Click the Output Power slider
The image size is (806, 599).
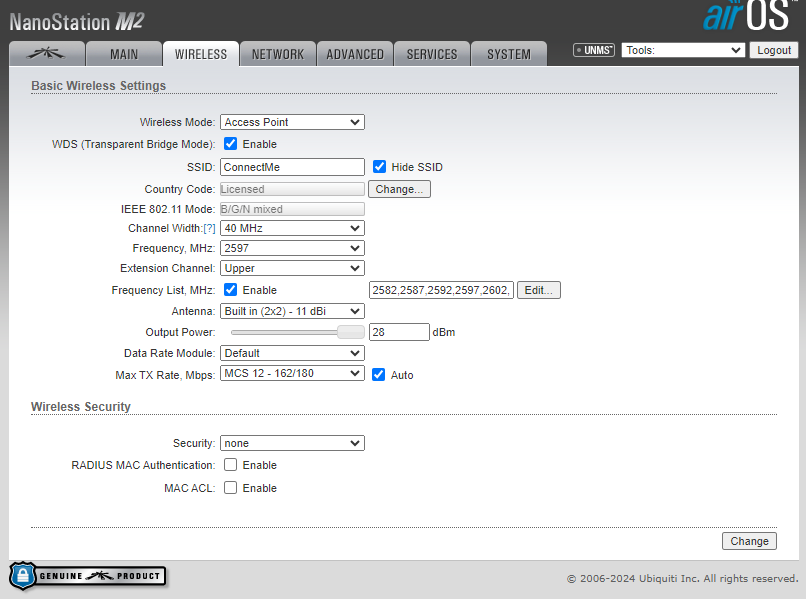297,332
